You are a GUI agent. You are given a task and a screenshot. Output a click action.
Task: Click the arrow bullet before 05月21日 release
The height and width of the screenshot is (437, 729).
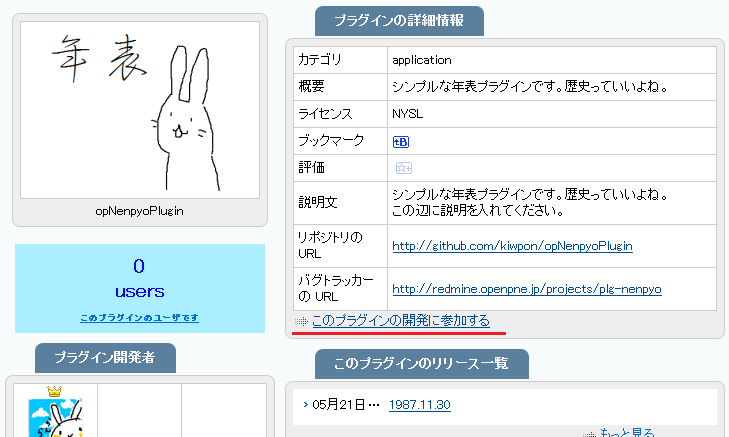tap(306, 405)
